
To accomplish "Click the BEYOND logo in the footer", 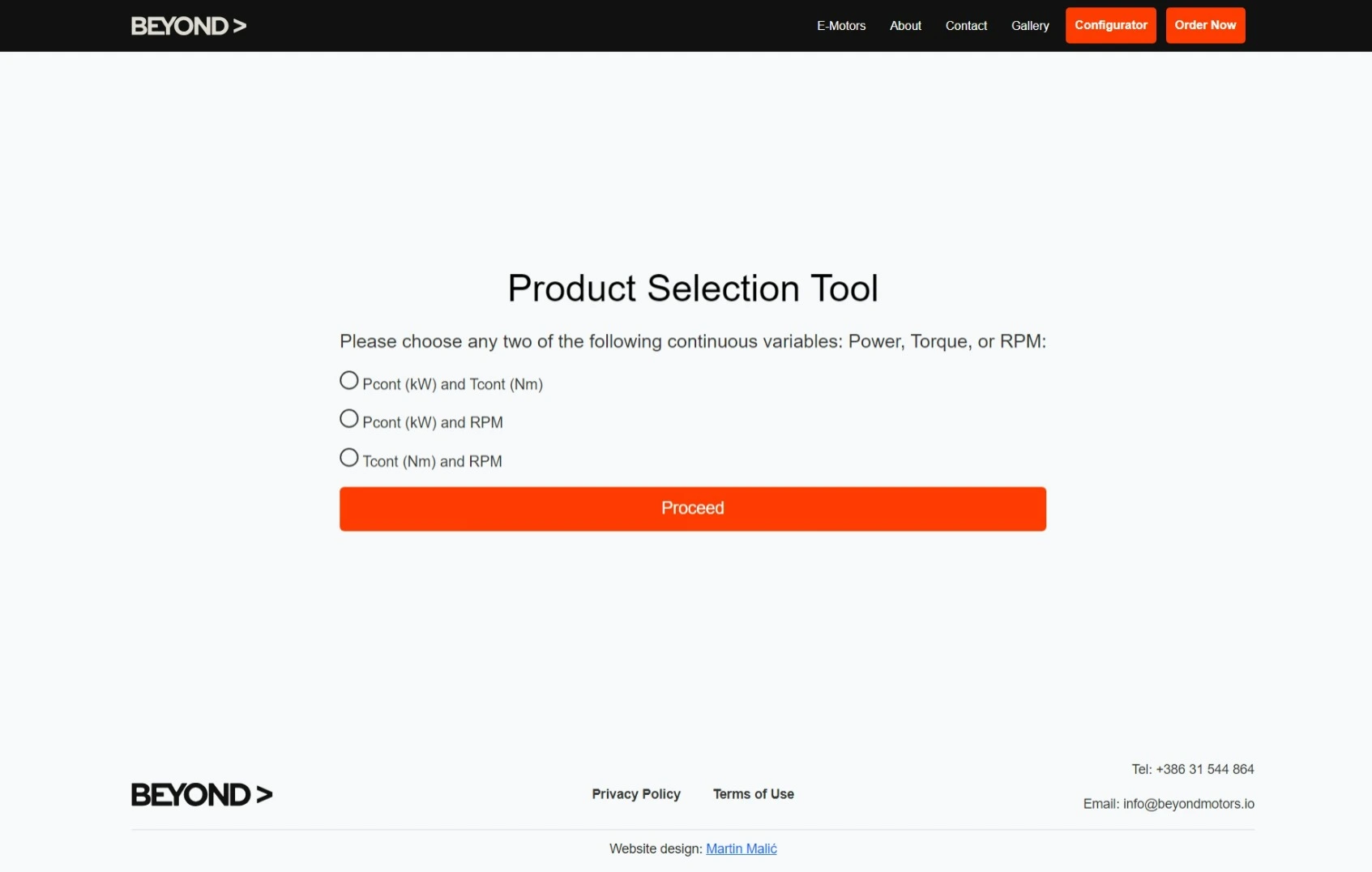I will pos(202,794).
